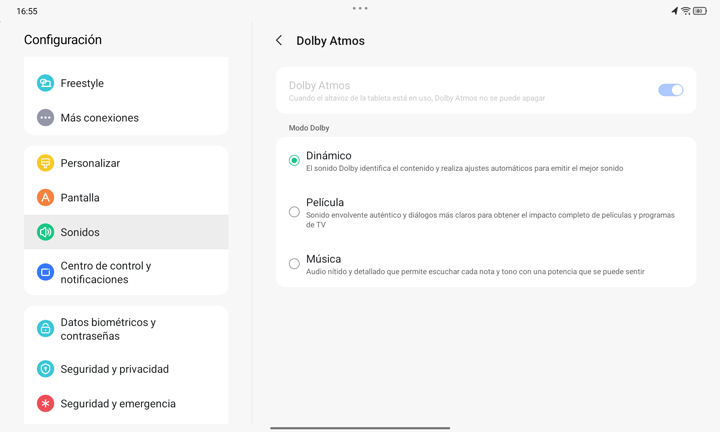Screen dimensions: 720x432
Task: Tap the orange Pantalla icon
Action: [x=45, y=197]
